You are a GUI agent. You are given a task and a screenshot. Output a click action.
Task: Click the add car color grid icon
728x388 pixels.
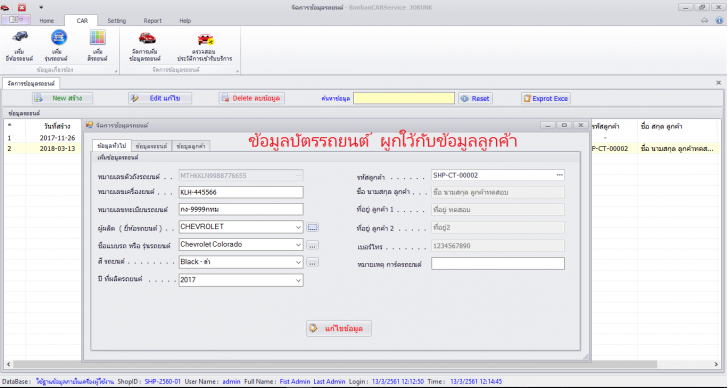(x=98, y=37)
